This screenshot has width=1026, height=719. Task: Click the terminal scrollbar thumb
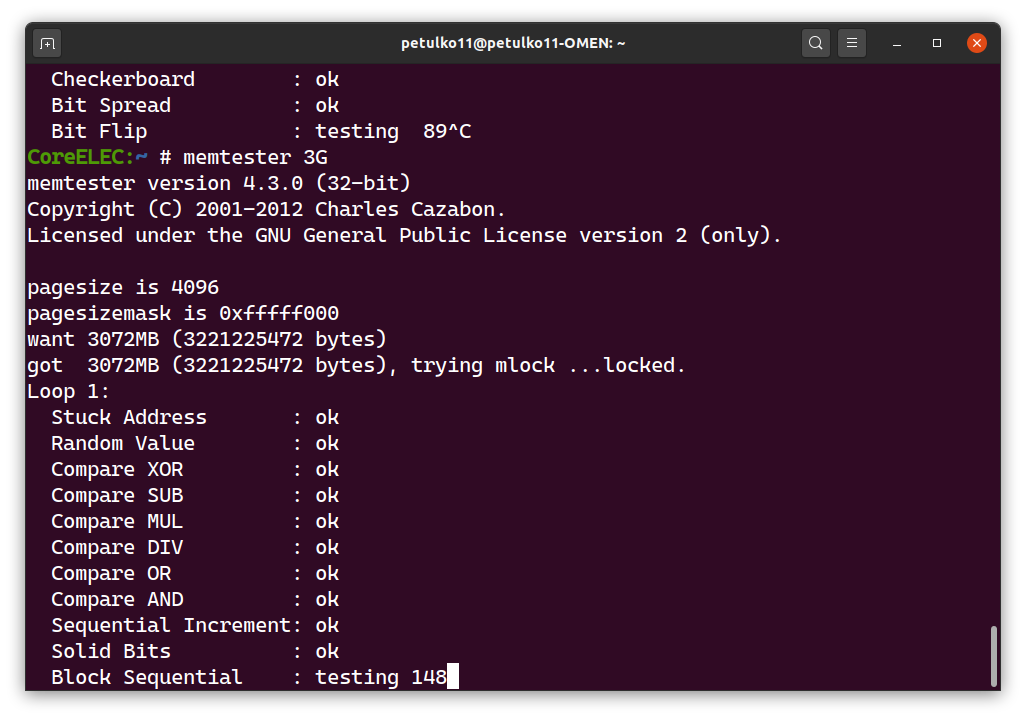(993, 656)
